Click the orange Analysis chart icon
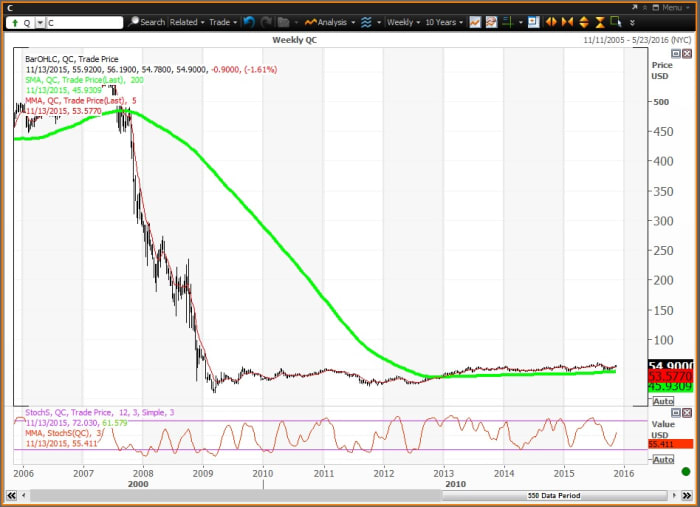The image size is (700, 507). tap(311, 22)
